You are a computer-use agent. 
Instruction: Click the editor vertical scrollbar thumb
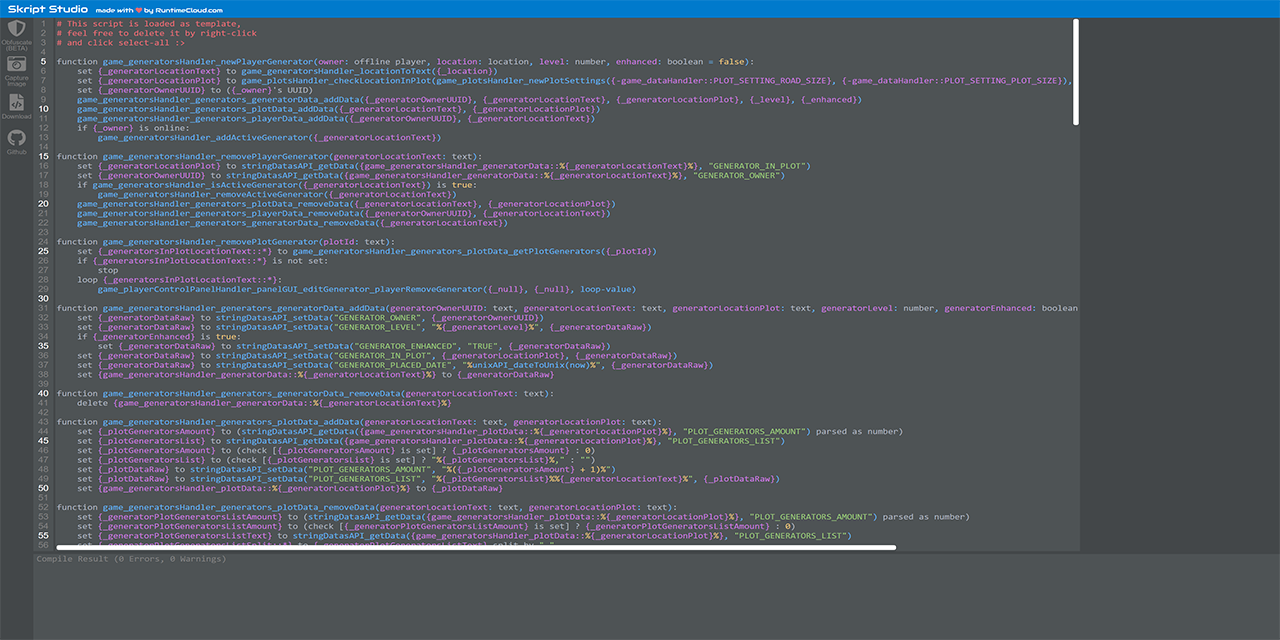click(1076, 71)
